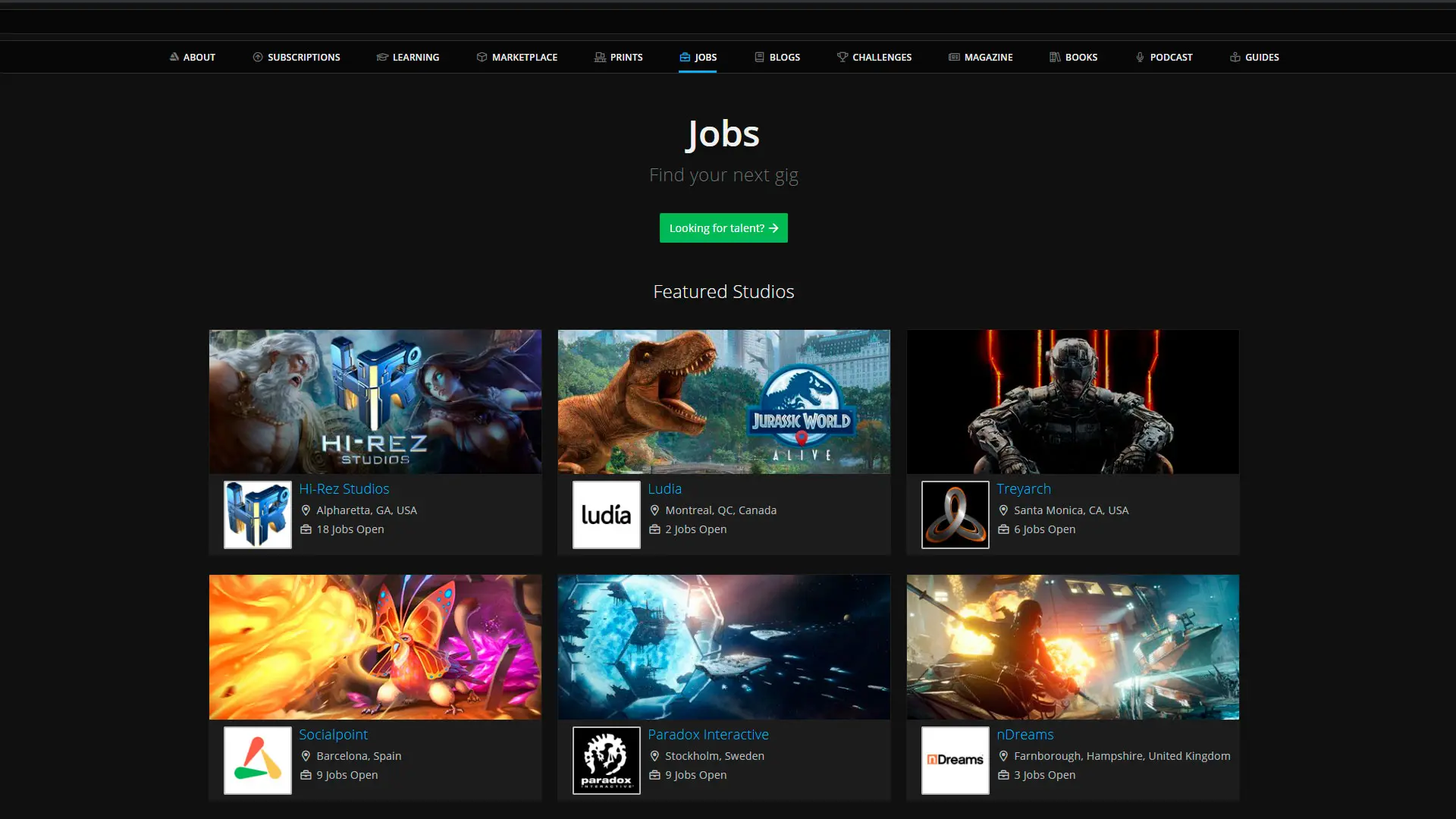
Task: Click the nDreams logo icon
Action: tap(955, 761)
